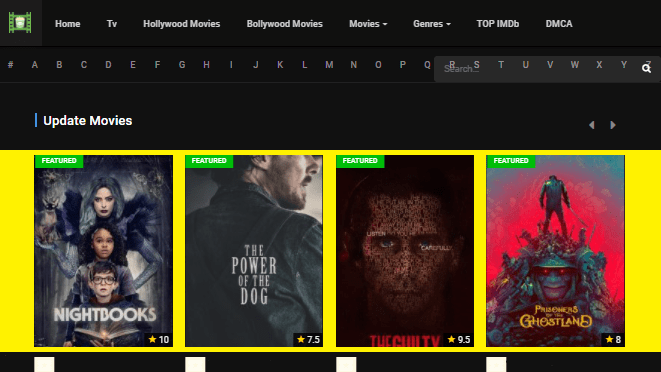
Task: Filter movies by letter P
Action: [403, 65]
